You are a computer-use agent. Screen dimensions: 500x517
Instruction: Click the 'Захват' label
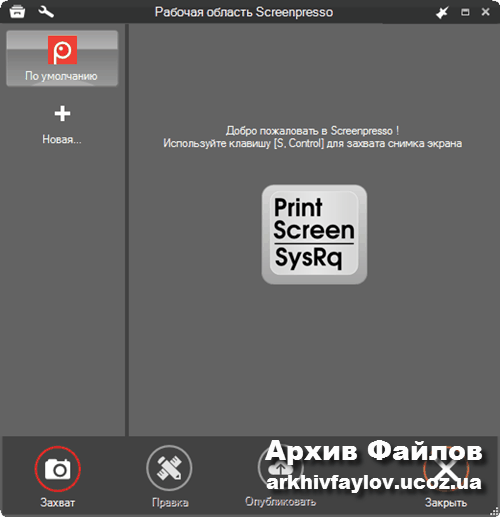tap(58, 502)
